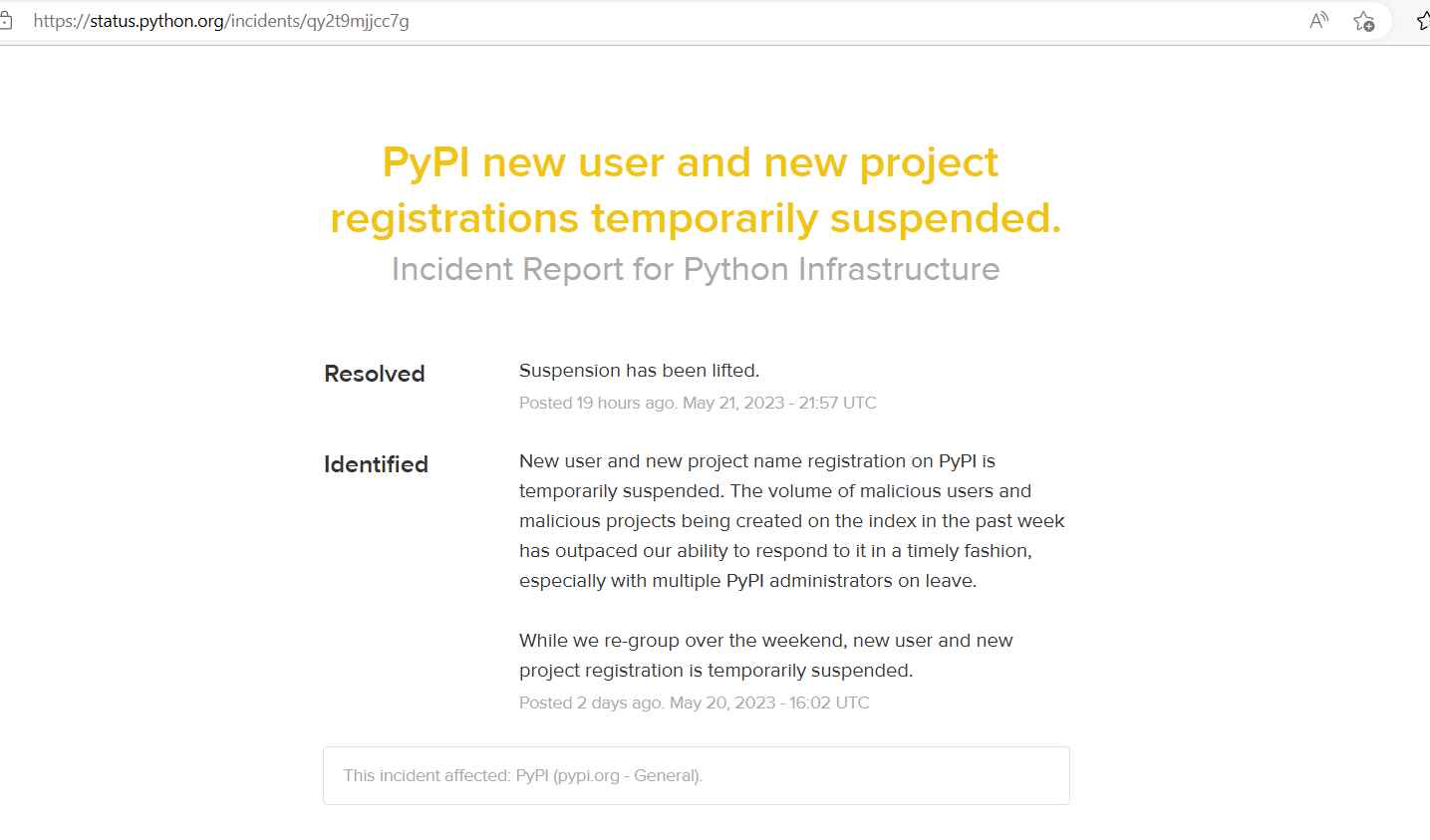The height and width of the screenshot is (840, 1430).
Task: Click 'Incident Report for Python Infrastructure' subtitle
Action: click(x=696, y=269)
